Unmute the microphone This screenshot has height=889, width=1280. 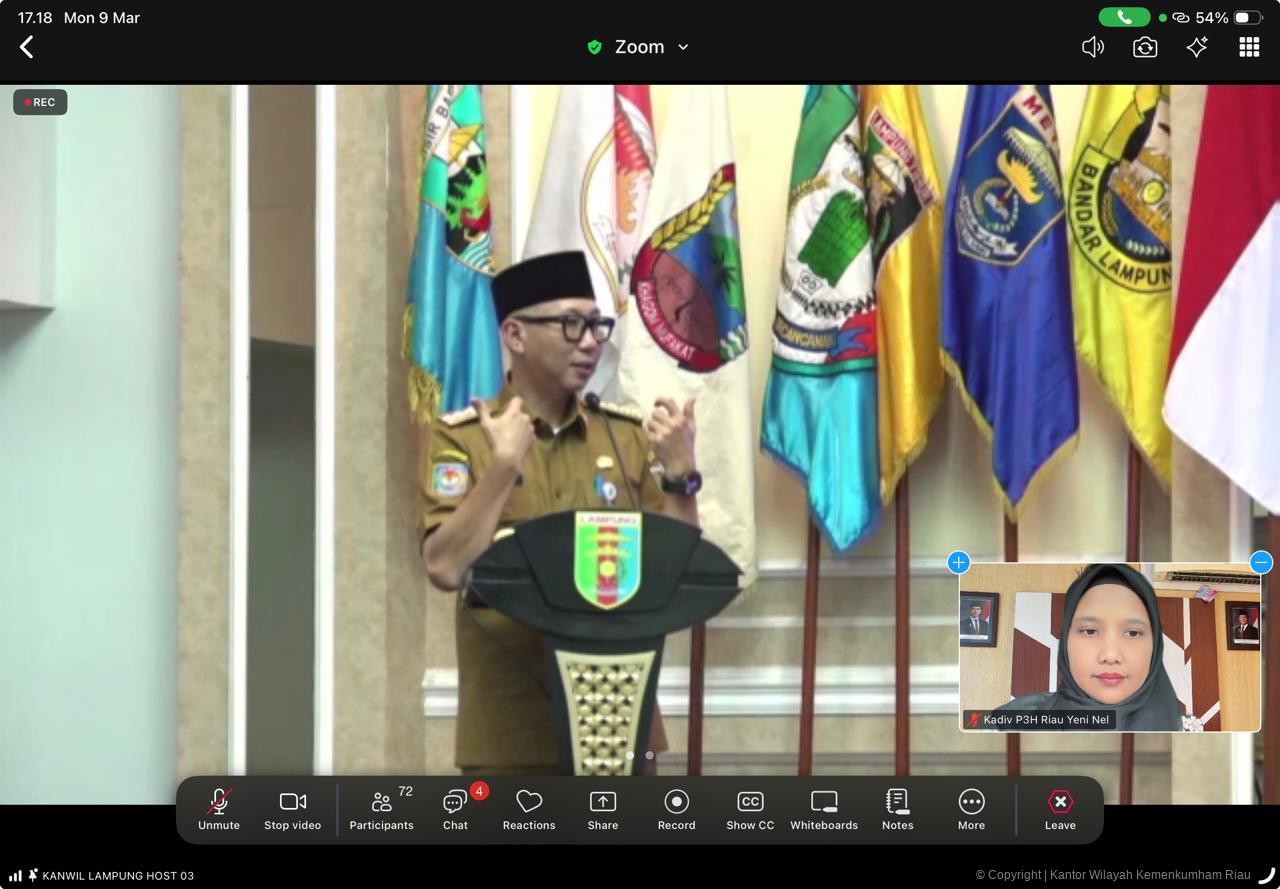pyautogui.click(x=218, y=809)
